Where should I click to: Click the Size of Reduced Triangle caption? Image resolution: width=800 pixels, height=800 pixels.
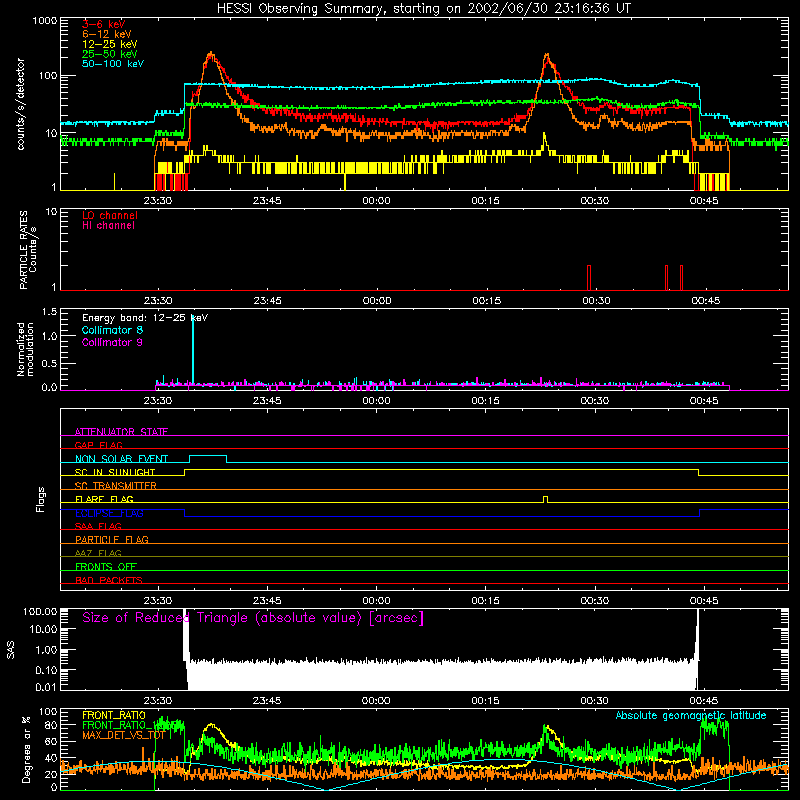point(253,618)
